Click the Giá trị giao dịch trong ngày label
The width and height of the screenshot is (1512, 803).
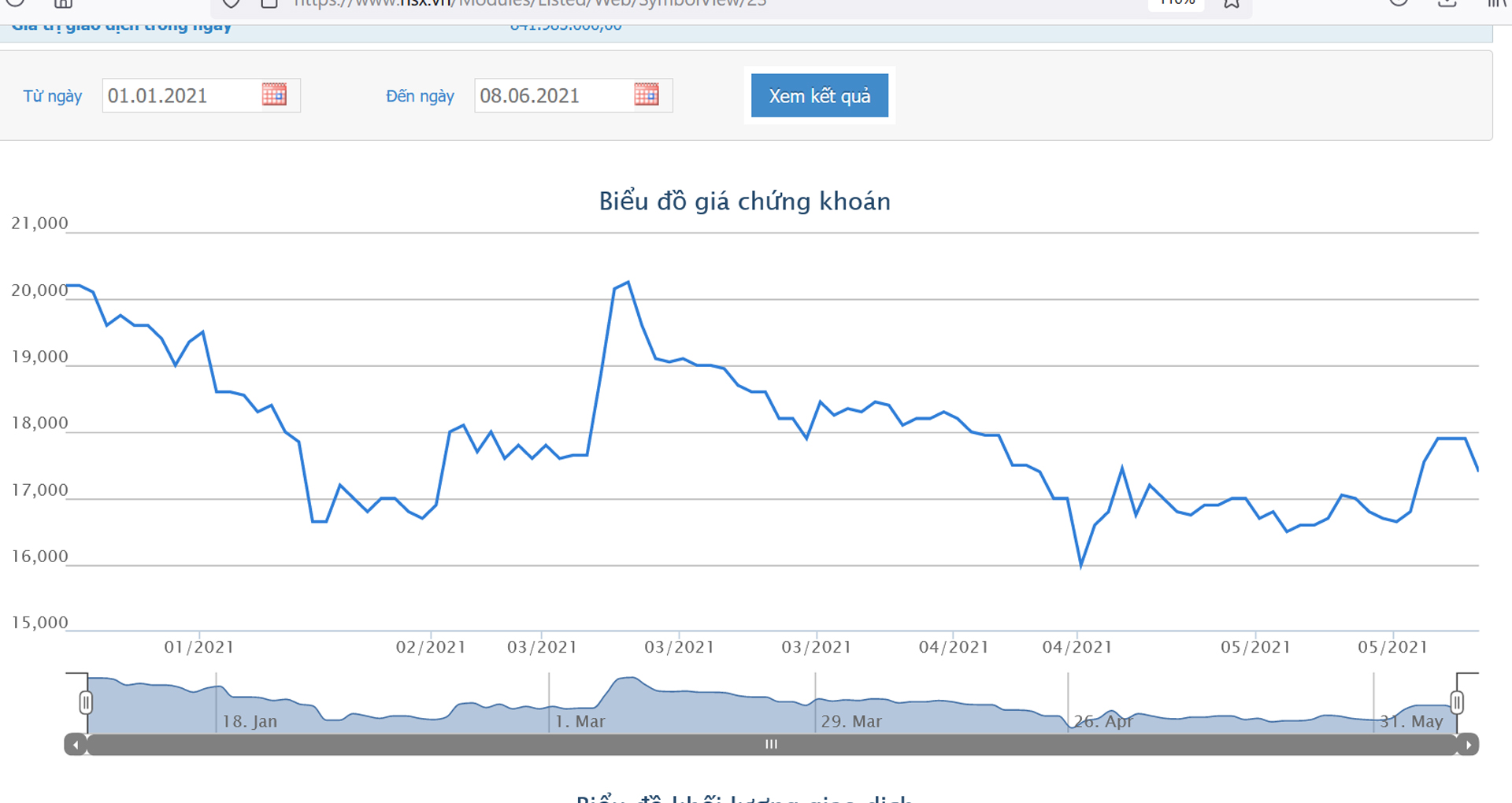click(x=122, y=28)
